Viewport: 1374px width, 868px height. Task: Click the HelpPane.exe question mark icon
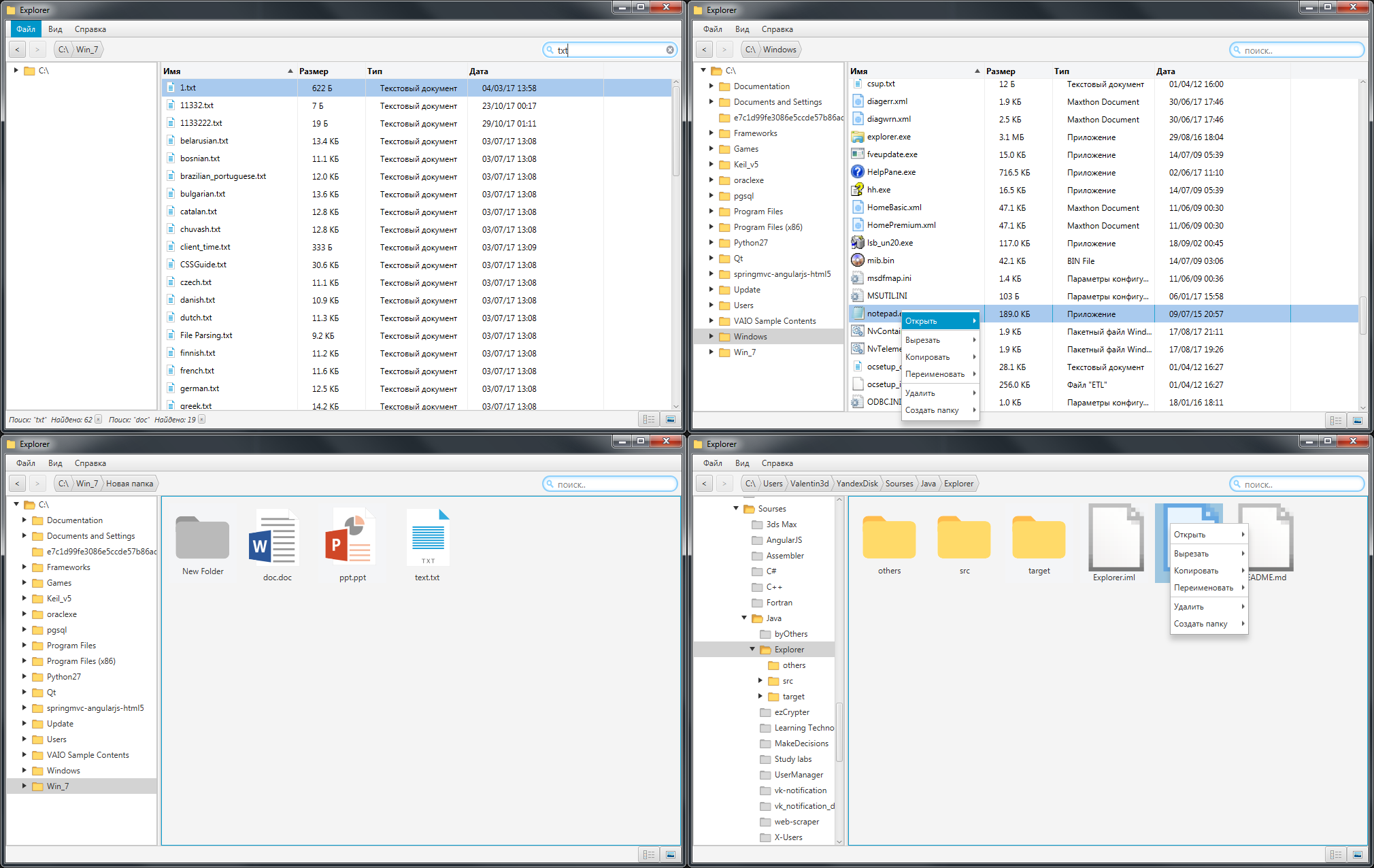pos(858,172)
